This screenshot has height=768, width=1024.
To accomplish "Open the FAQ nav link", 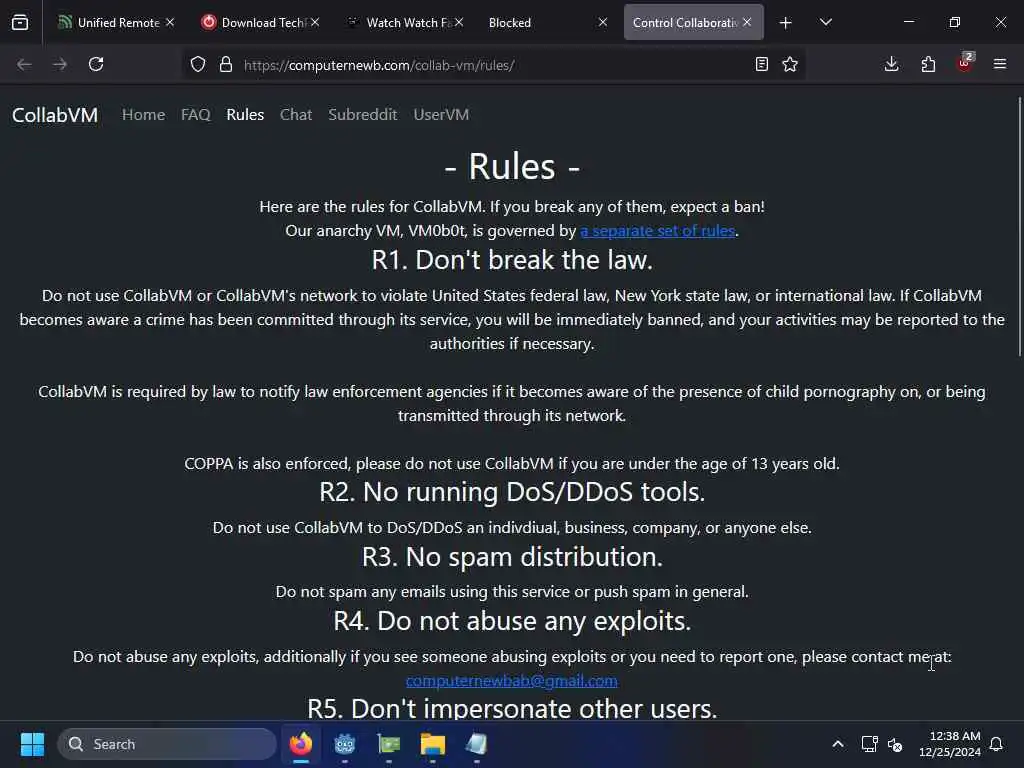I will tap(195, 115).
